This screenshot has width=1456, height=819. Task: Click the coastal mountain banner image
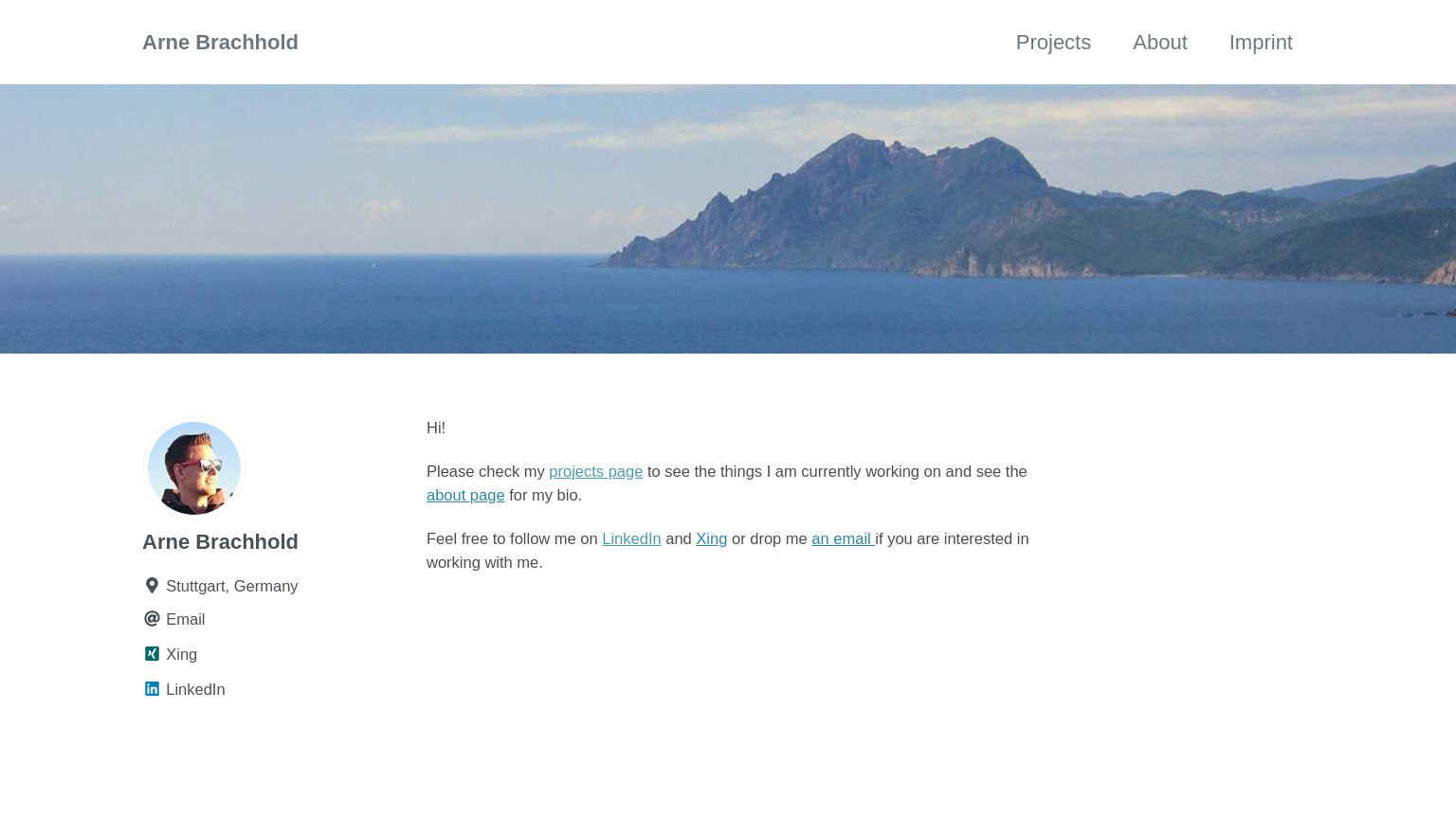point(728,219)
